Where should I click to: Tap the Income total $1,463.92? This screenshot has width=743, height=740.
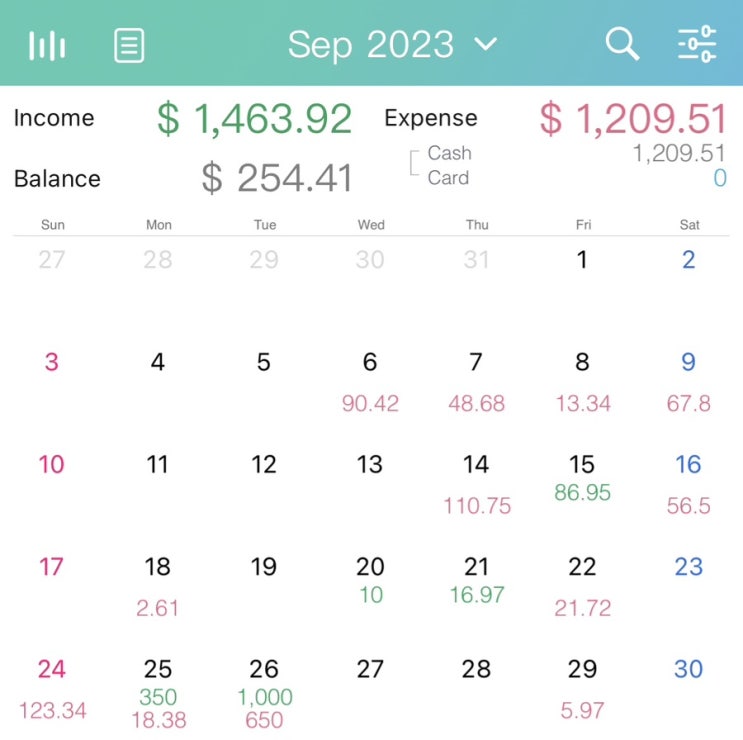254,119
